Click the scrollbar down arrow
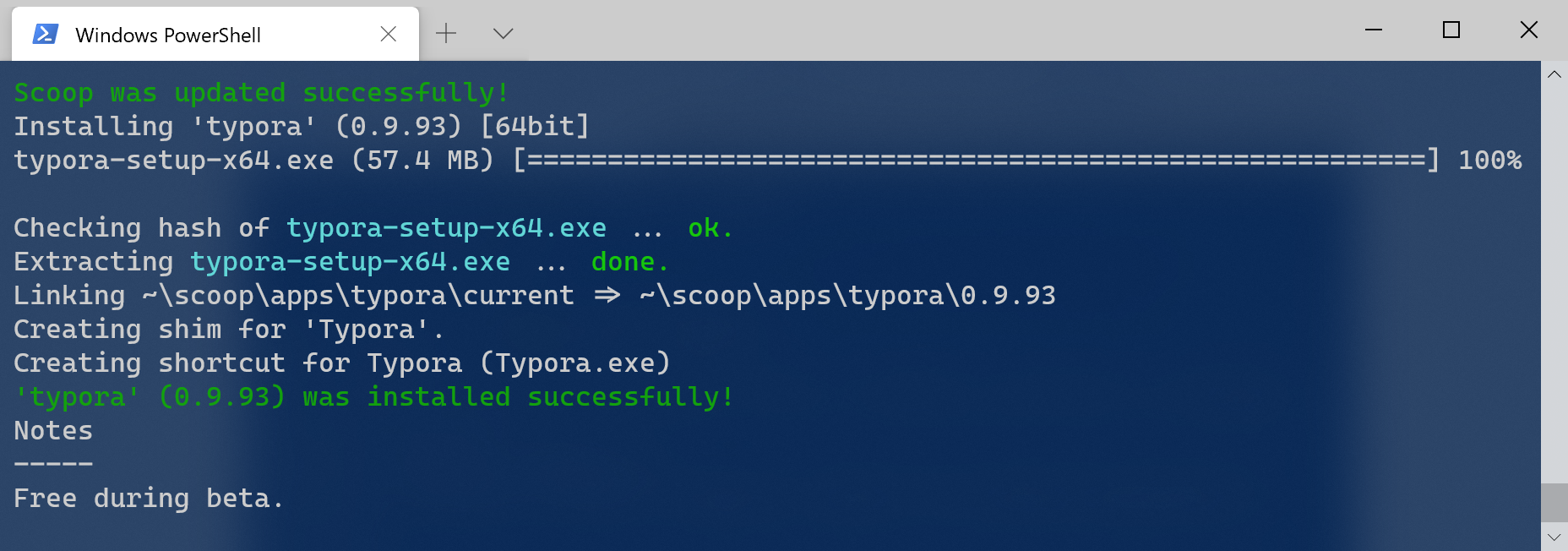Viewport: 1568px width, 551px height. pos(1554,537)
